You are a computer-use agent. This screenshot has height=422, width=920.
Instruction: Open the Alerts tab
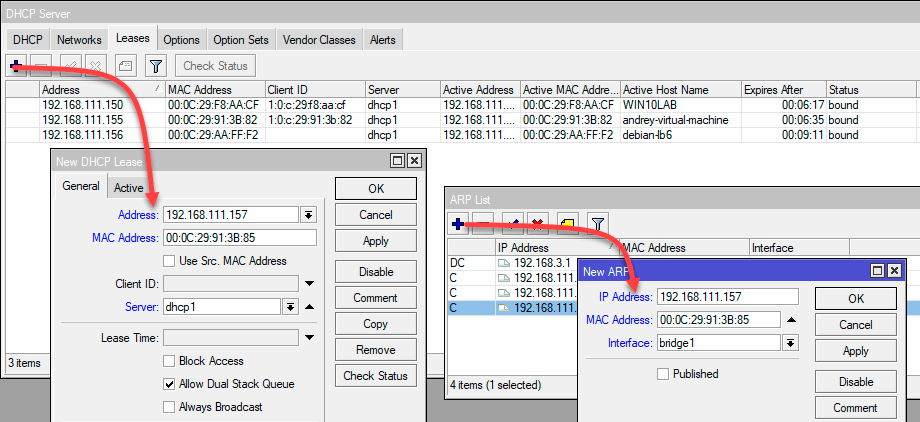383,40
